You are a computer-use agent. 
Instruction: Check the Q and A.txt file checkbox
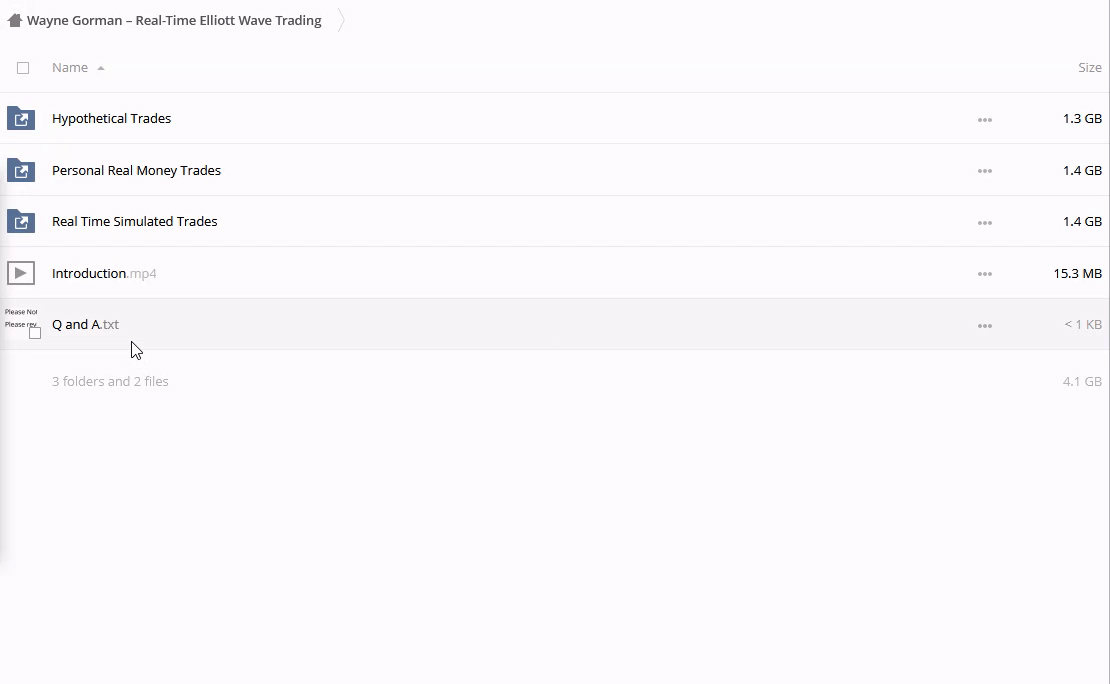35,333
